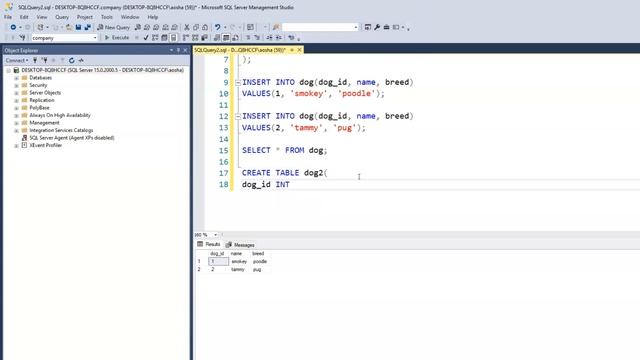Click the Paste icon in toolbar
This screenshot has height=360, width=640.
[205, 27]
